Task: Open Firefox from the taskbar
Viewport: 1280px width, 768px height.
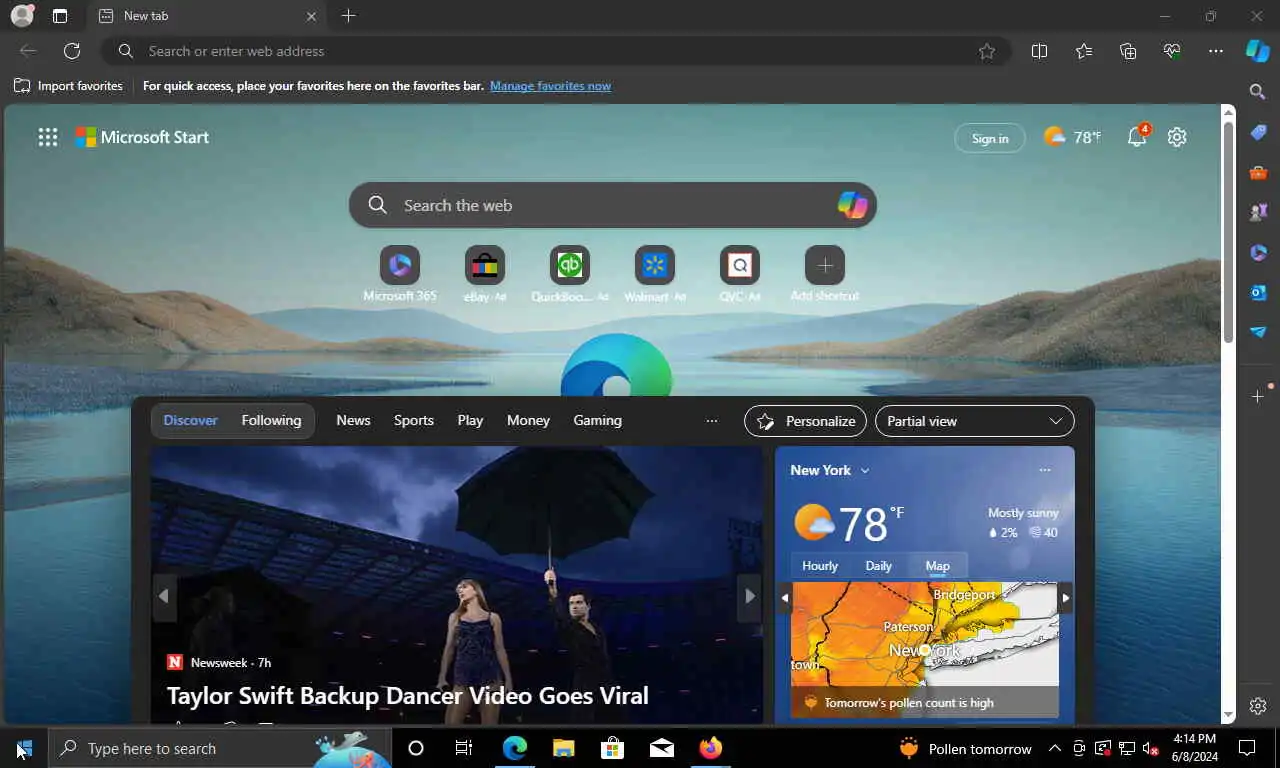Action: click(x=711, y=748)
